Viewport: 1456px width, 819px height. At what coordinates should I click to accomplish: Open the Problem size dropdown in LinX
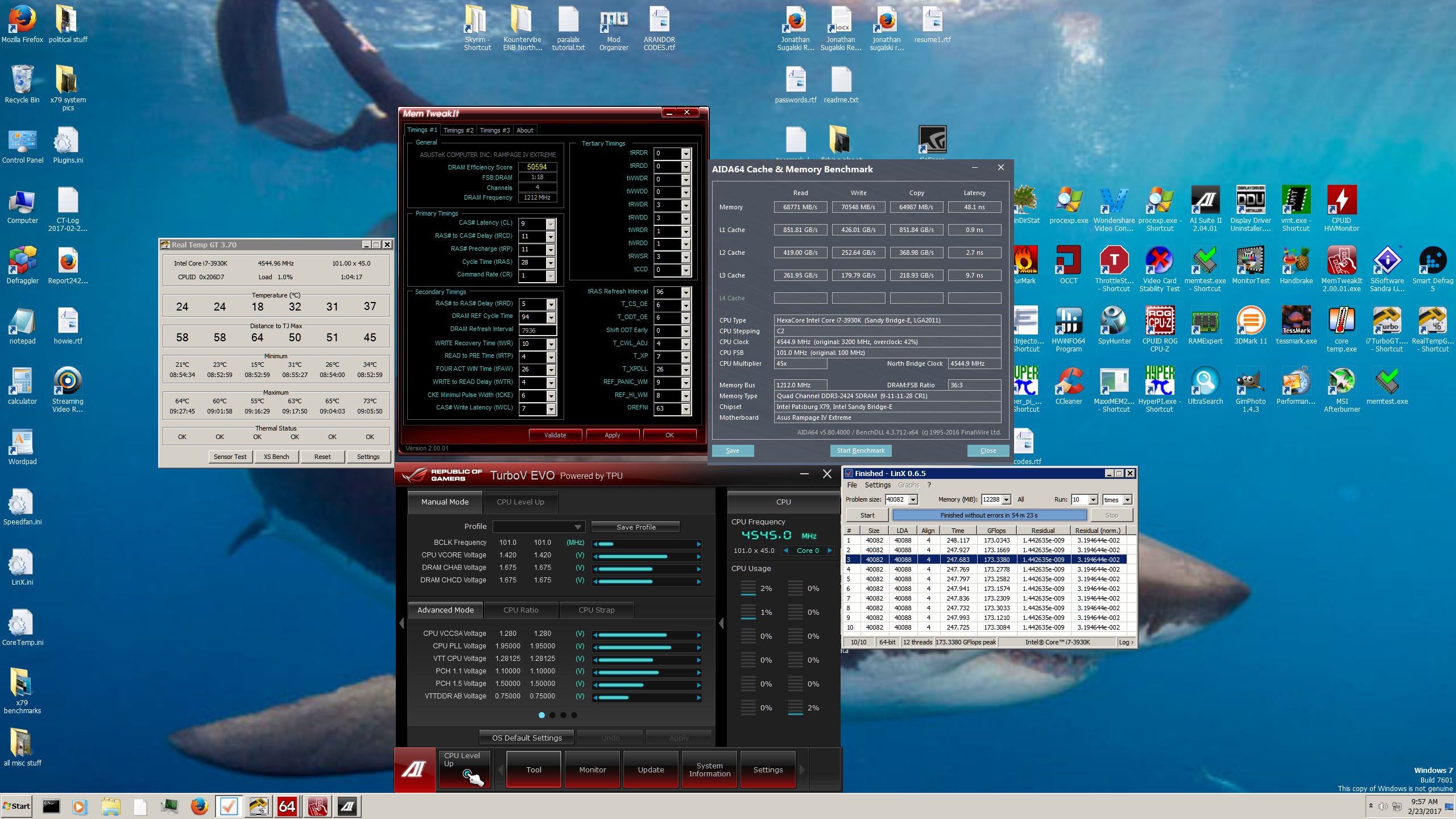pos(913,499)
